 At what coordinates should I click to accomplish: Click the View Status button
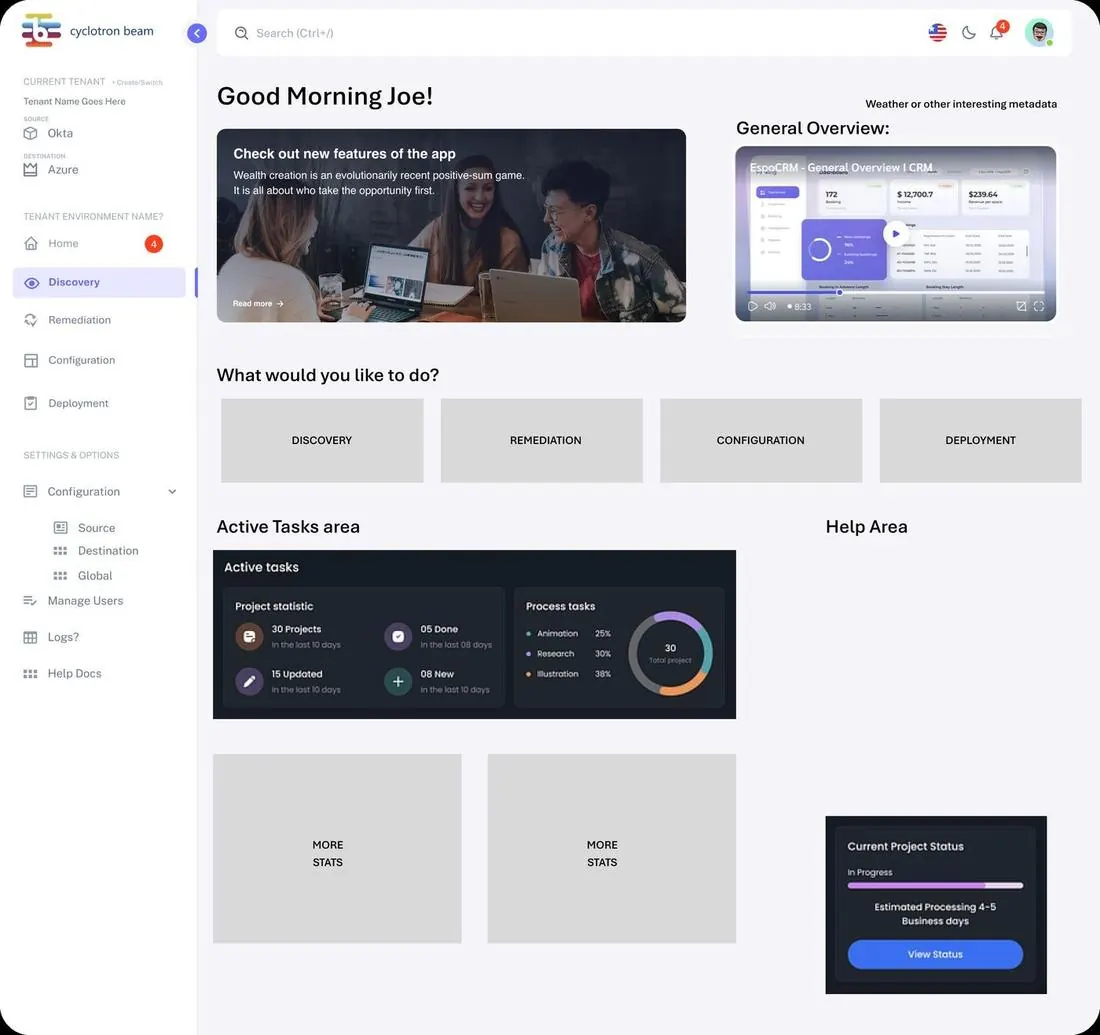click(935, 954)
